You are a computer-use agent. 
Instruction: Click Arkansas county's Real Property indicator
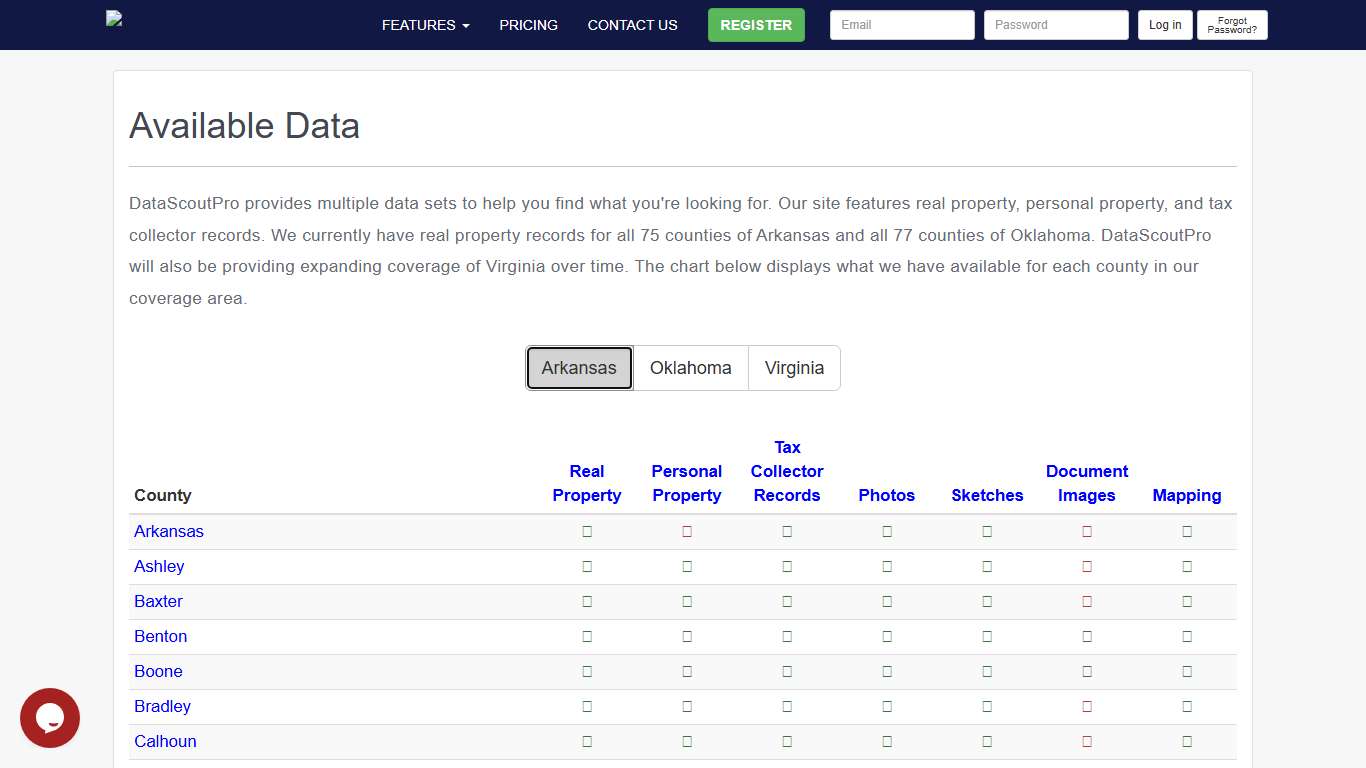587,531
